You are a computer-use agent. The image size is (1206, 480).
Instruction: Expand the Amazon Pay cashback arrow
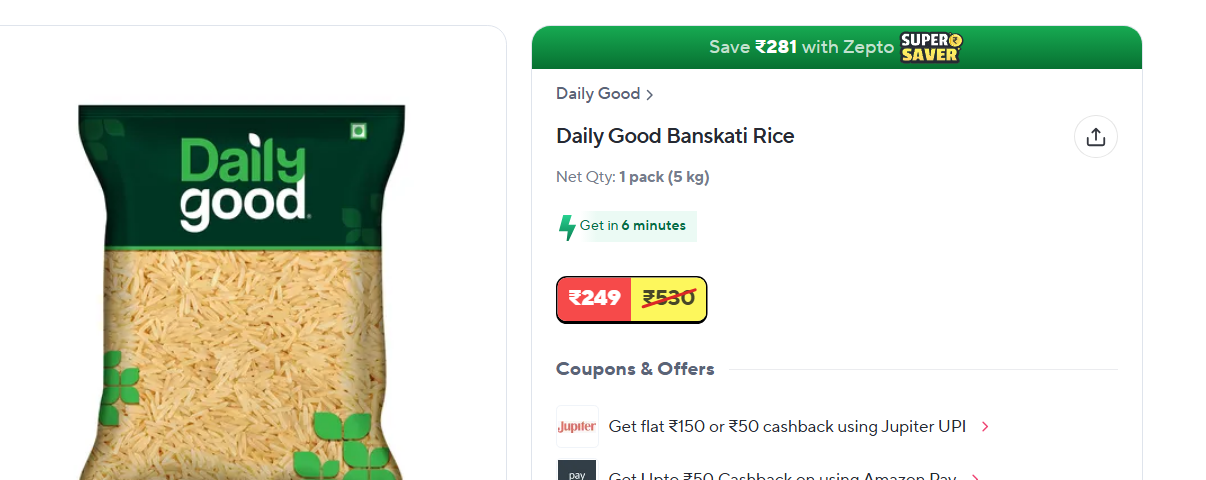[975, 476]
